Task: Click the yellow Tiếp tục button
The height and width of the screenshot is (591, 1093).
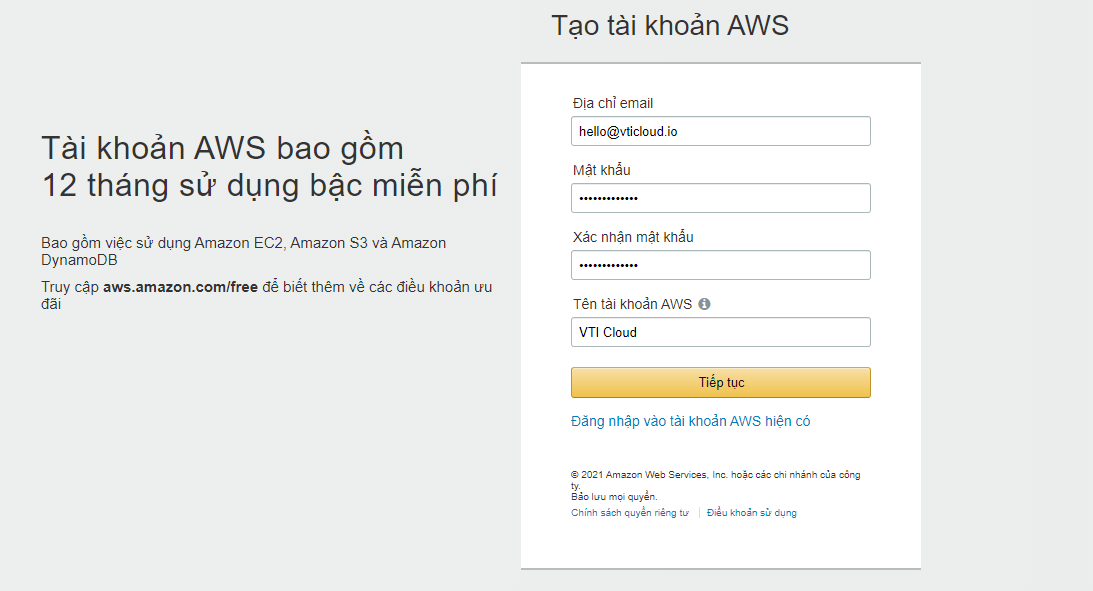Action: [x=721, y=383]
